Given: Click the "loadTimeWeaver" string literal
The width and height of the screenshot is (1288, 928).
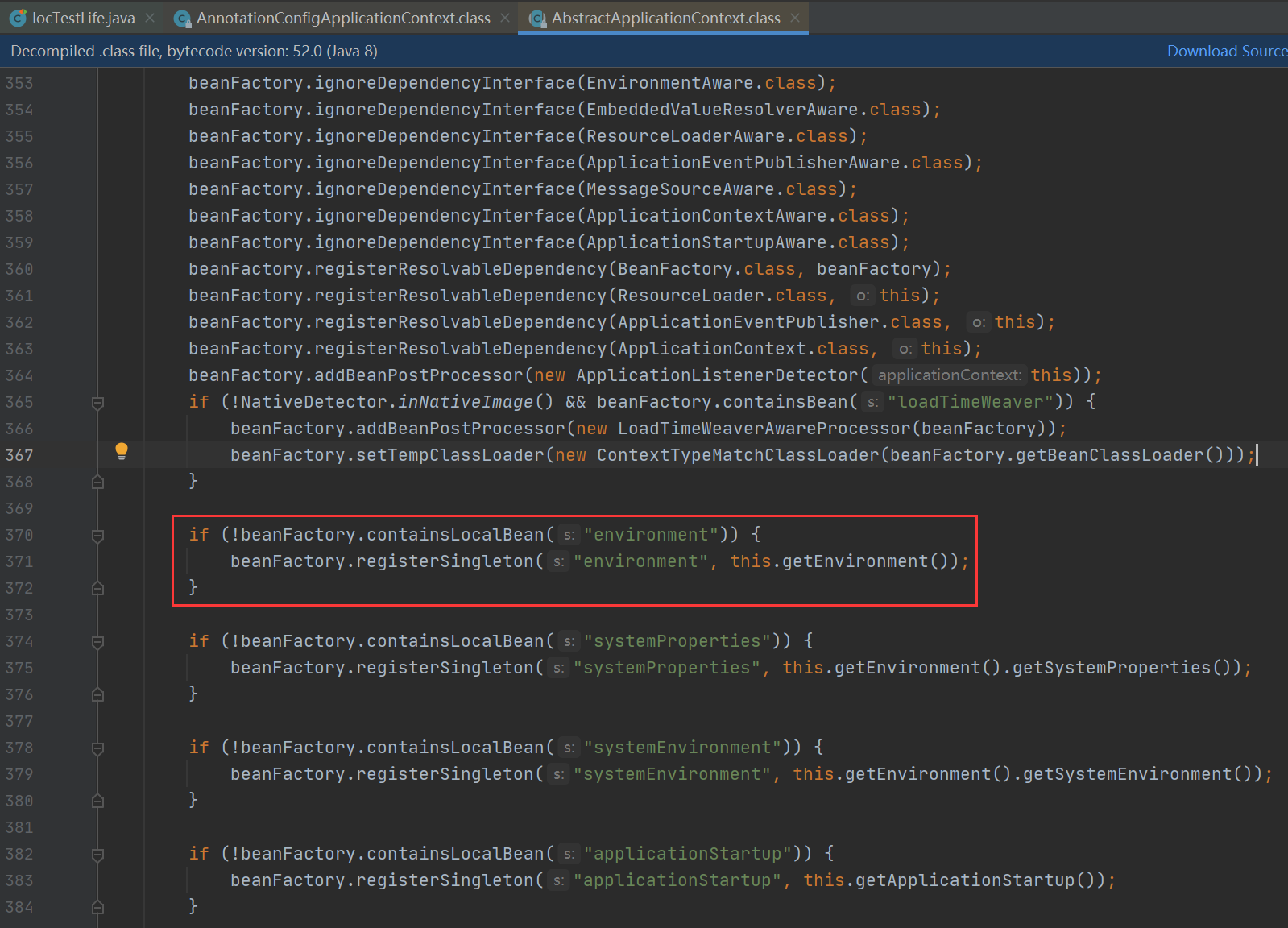Looking at the screenshot, I should point(971,402).
